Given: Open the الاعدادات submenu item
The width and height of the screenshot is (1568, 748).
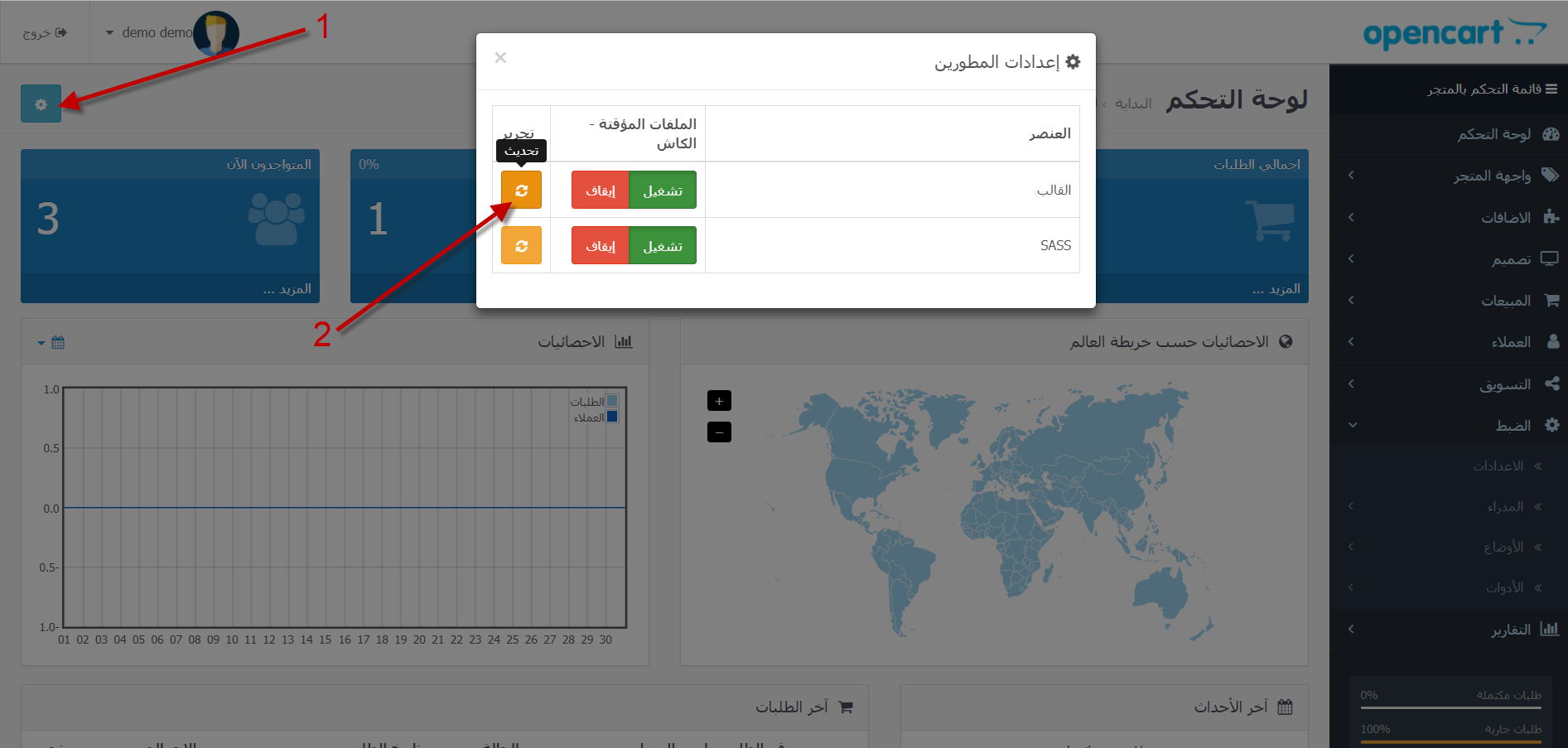Looking at the screenshot, I should coord(1450,466).
